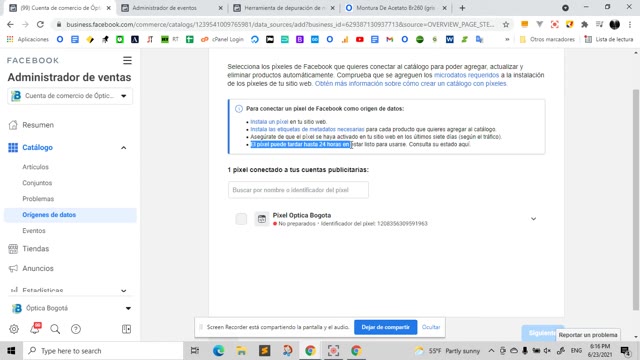Open the settings gear in the sidebar footer
Screen dimensions: 640x360
point(14,329)
